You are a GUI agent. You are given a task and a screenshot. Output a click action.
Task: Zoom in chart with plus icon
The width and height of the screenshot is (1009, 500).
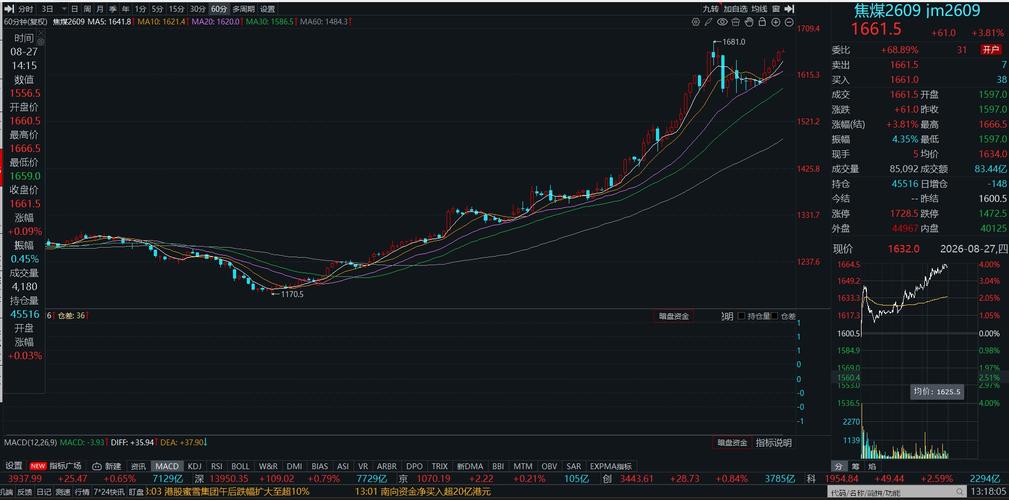pyautogui.click(x=775, y=22)
